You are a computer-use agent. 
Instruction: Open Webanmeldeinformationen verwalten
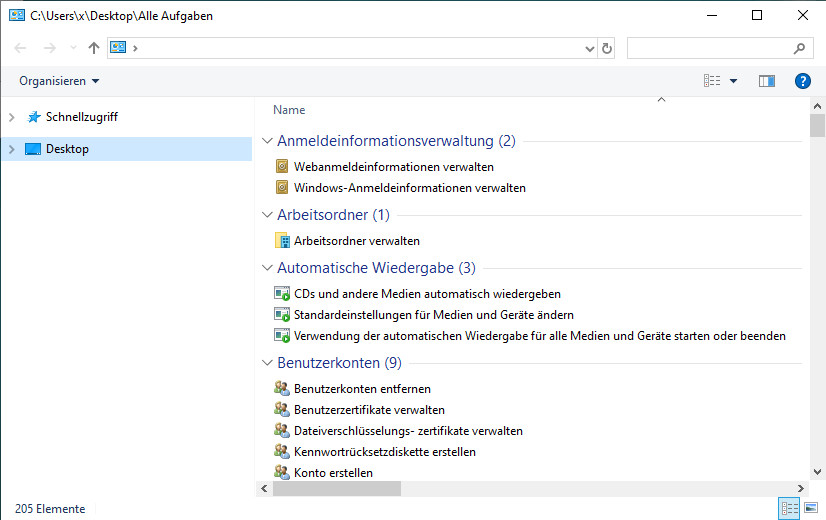(393, 167)
